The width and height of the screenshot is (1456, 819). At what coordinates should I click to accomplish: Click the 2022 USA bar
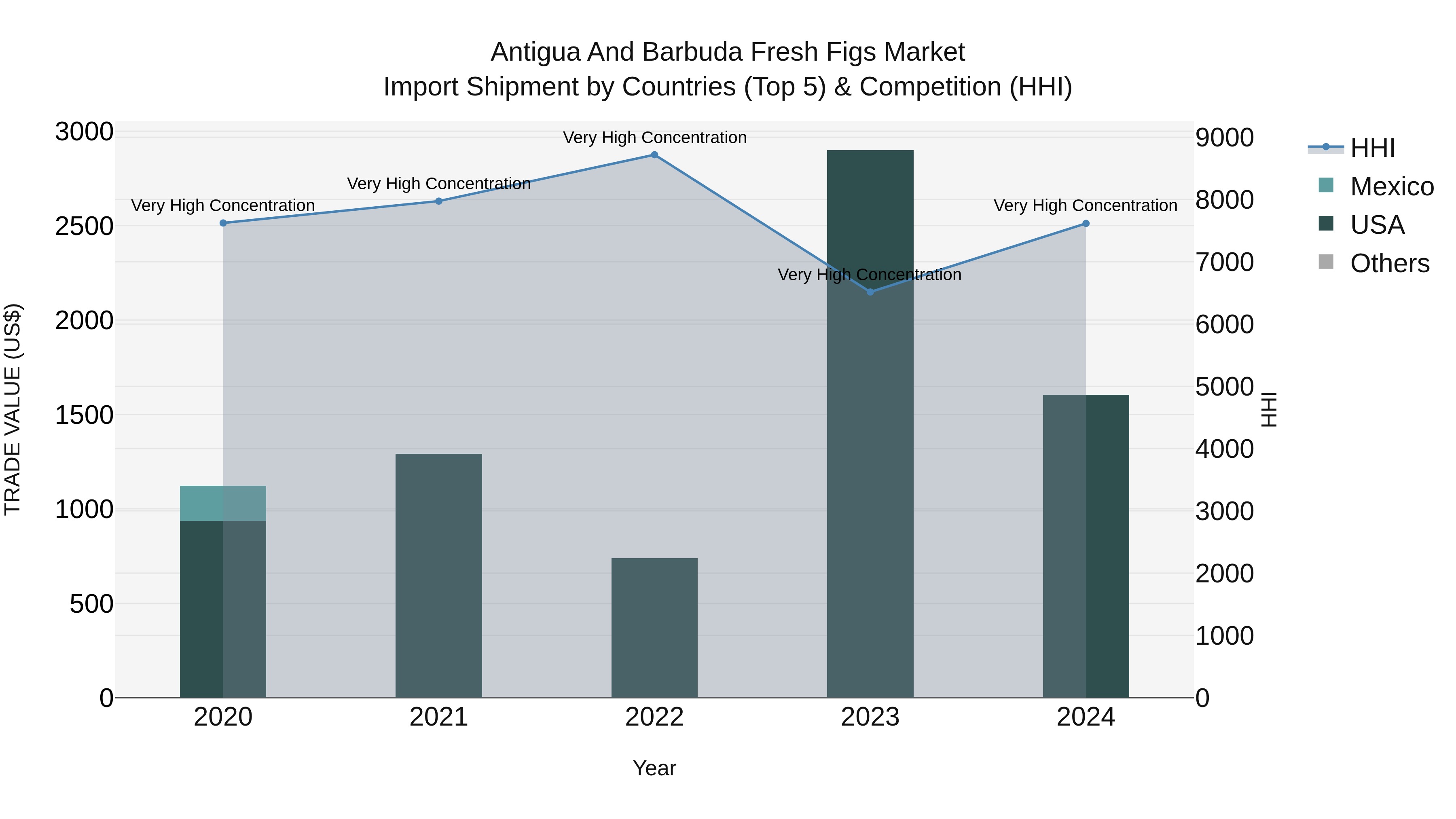pos(654,628)
